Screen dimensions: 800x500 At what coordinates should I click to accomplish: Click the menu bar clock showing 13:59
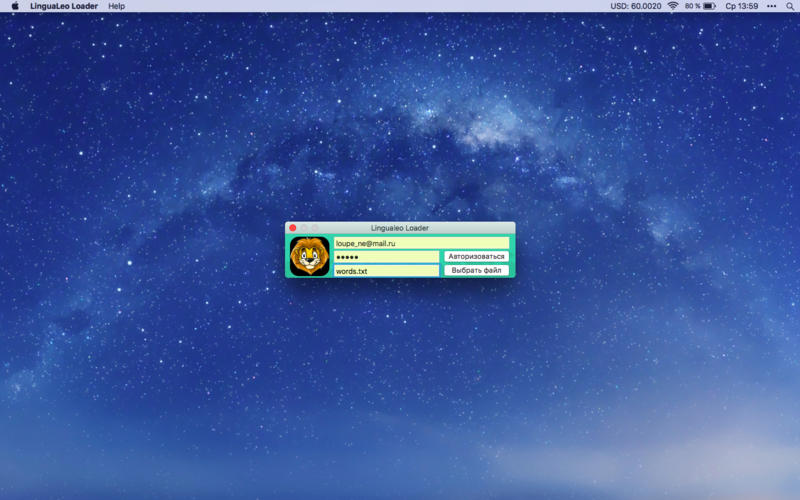(x=741, y=6)
